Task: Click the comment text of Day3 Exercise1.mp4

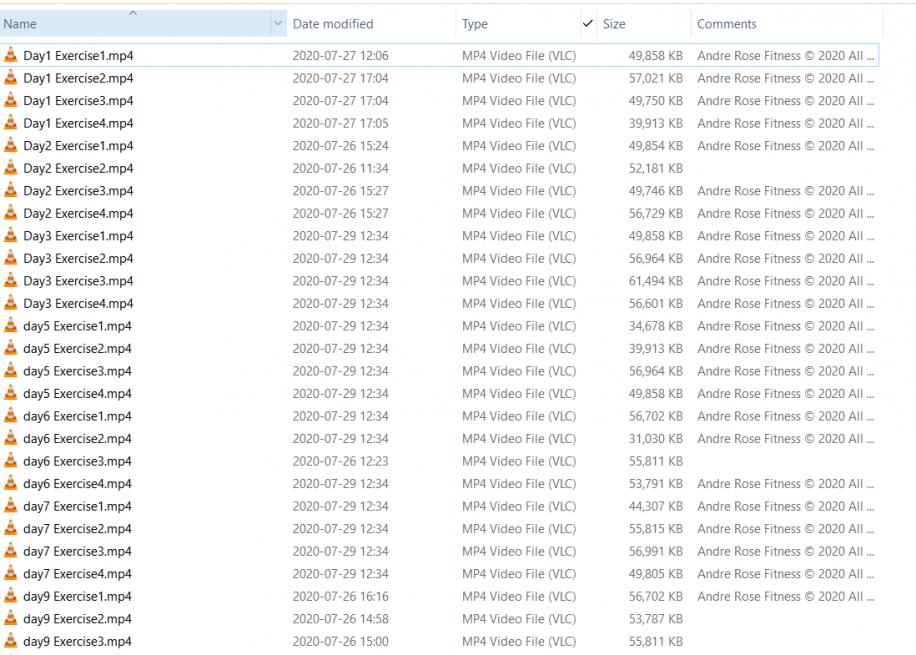Action: pos(786,236)
